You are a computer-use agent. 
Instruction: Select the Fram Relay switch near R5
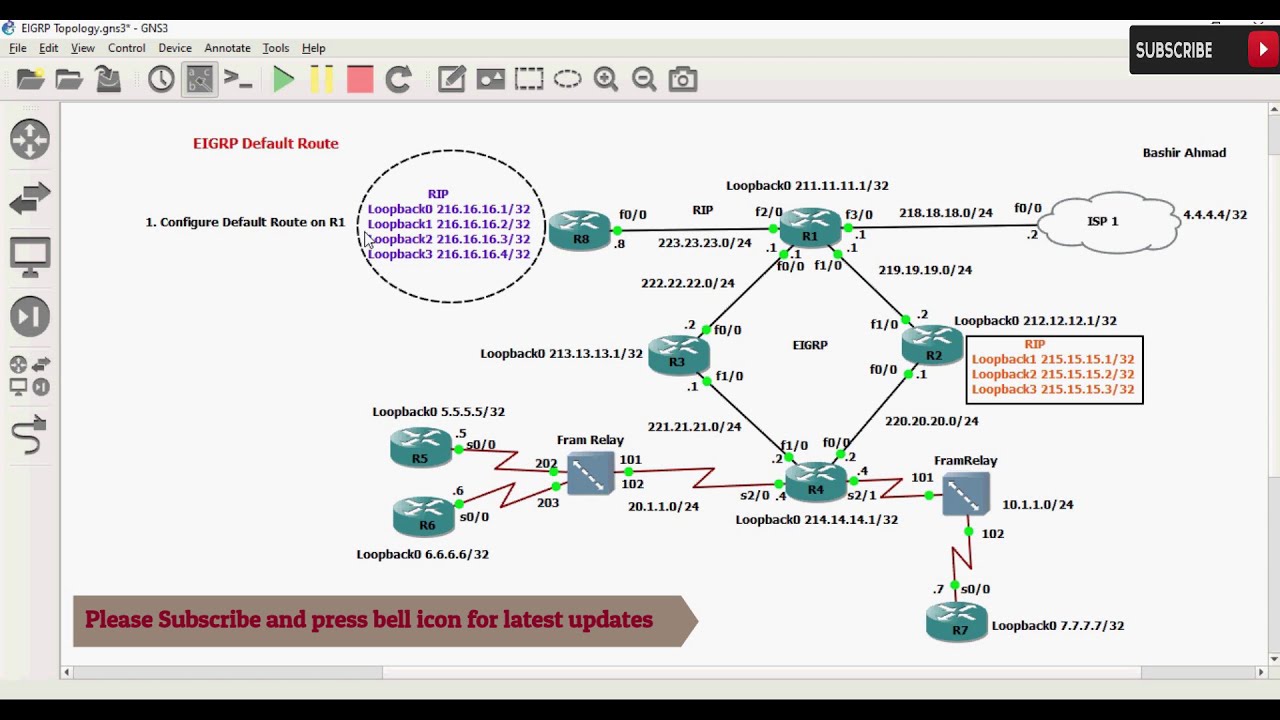[591, 474]
